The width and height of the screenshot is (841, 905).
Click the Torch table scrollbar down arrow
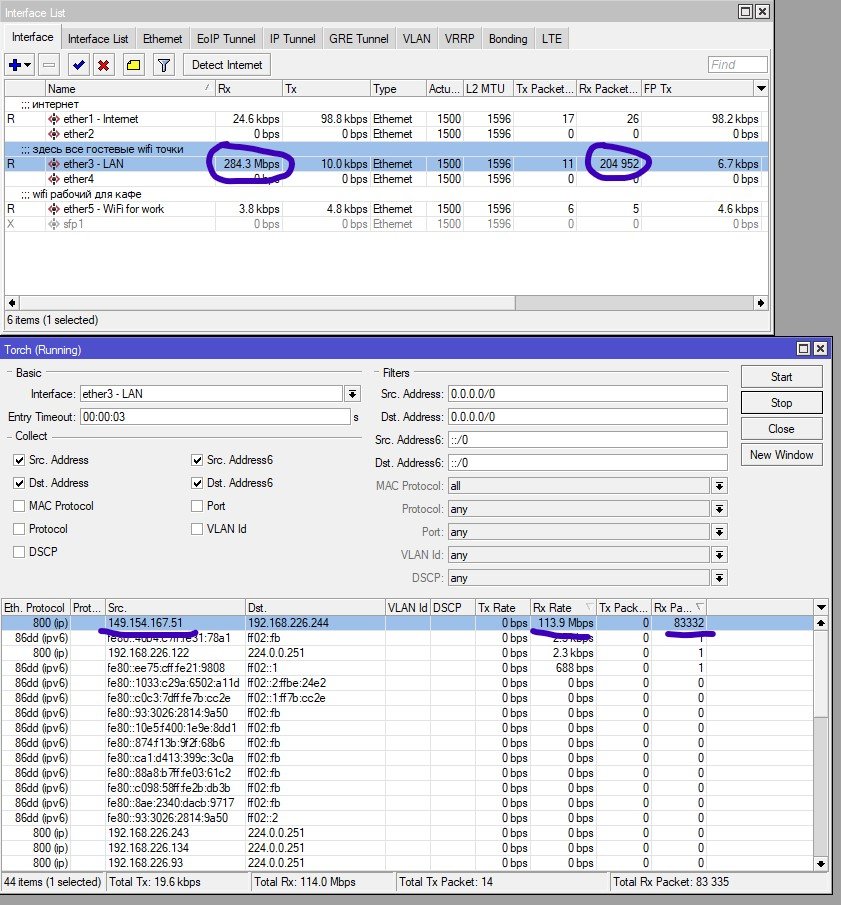821,863
